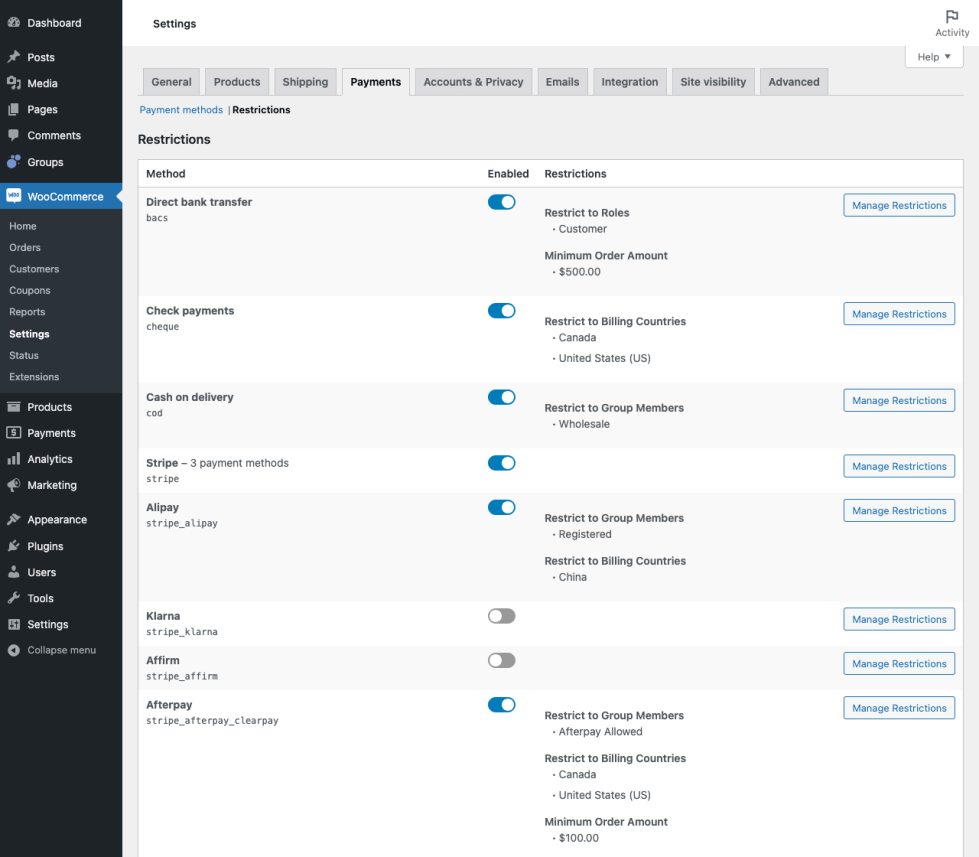
Task: Click the Groups icon in sidebar
Action: 14,162
